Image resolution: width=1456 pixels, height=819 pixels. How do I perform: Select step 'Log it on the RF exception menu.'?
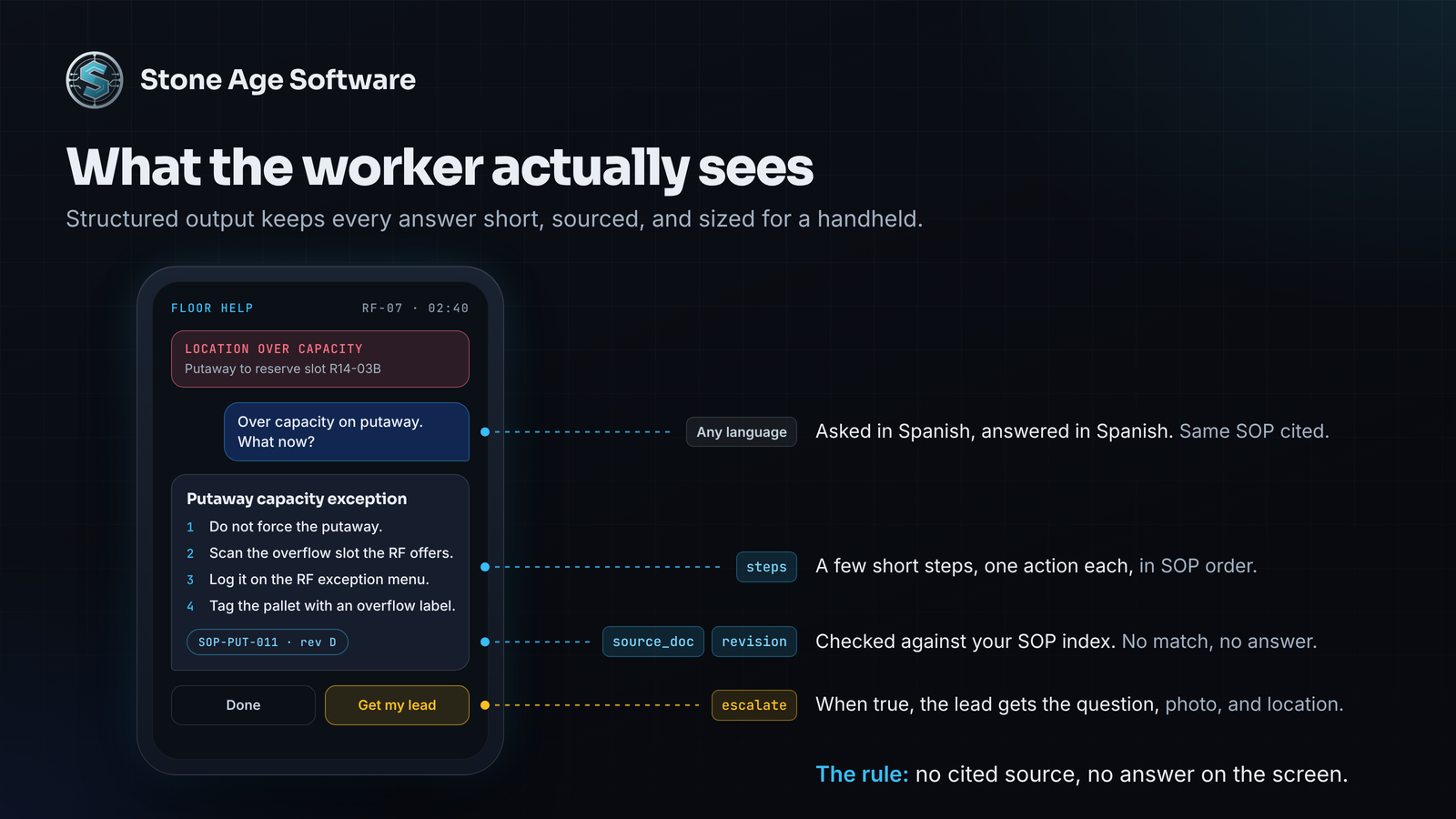tap(319, 580)
